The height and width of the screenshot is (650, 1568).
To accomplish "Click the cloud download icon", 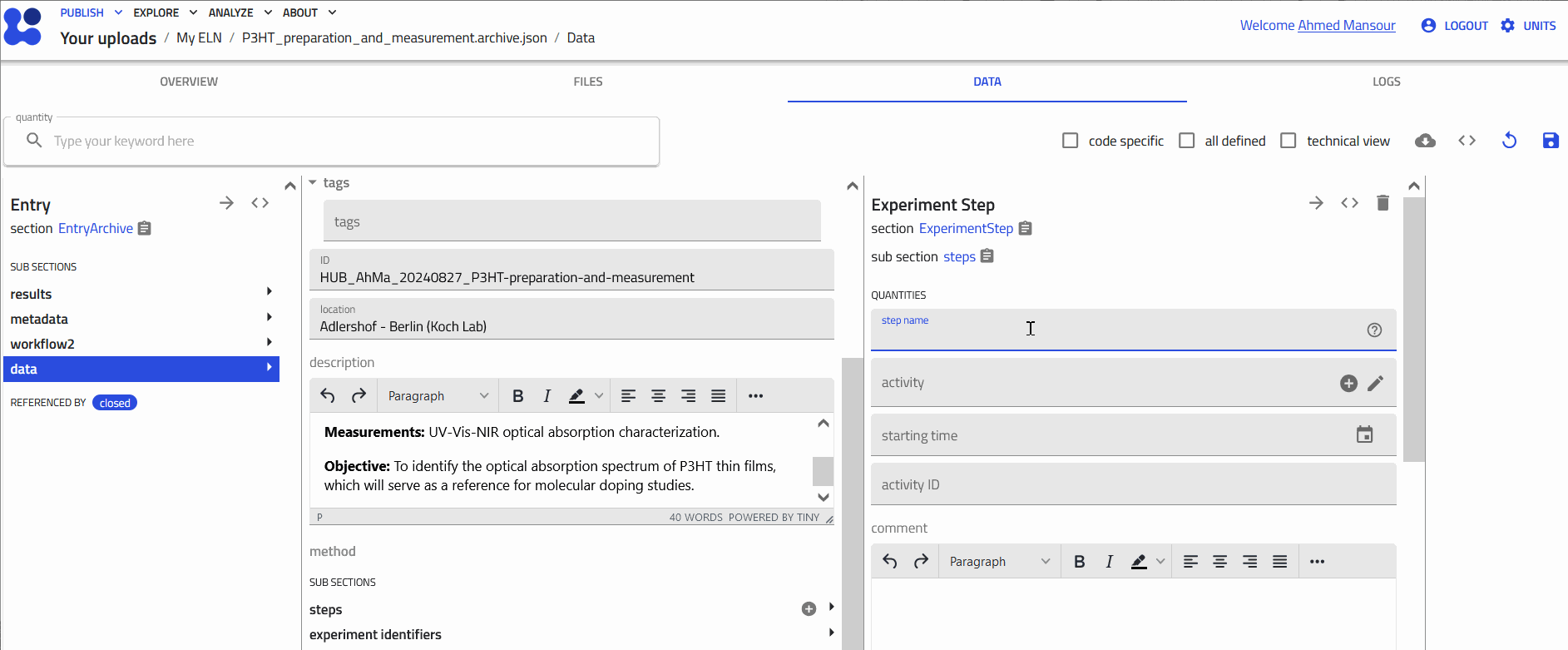I will [x=1425, y=141].
